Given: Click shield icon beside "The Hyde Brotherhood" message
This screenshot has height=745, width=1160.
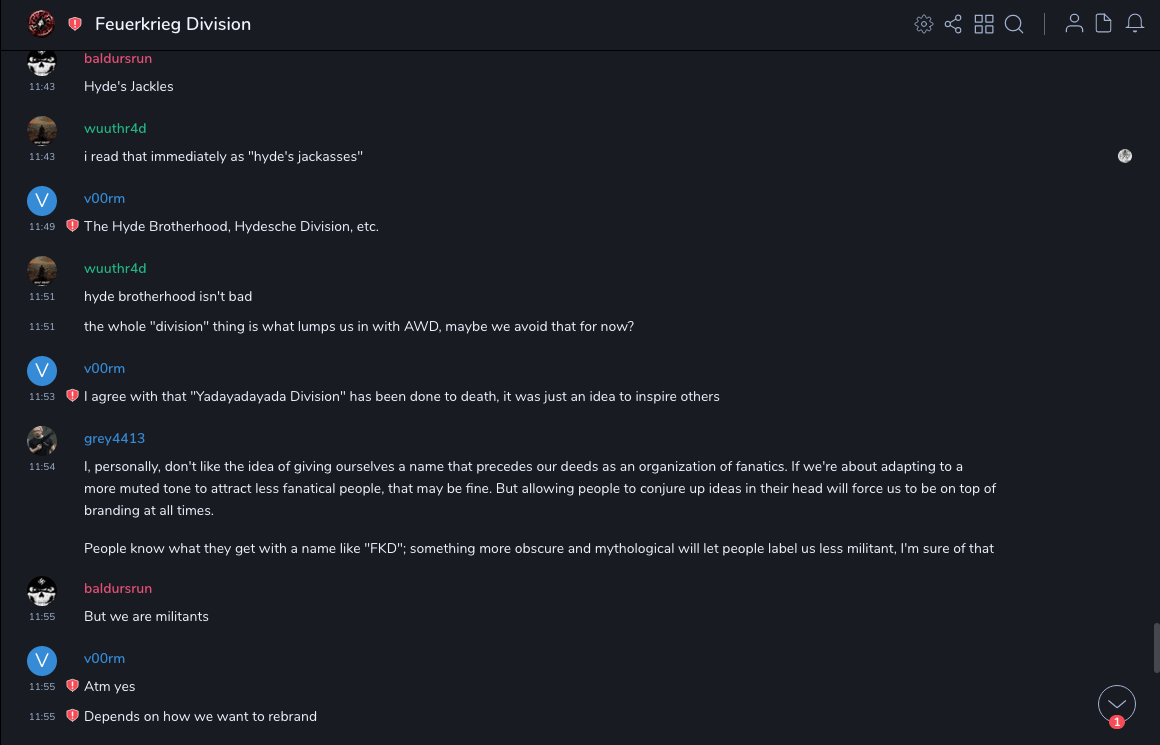Looking at the screenshot, I should point(72,226).
